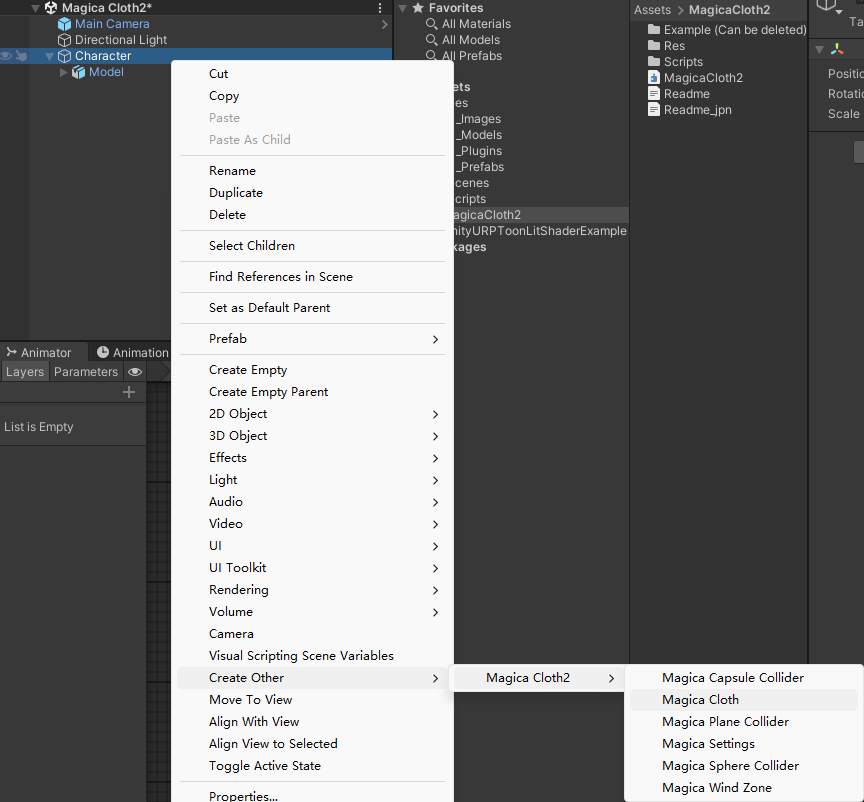
Task: Choose Set as Default Parent
Action: click(x=312, y=308)
